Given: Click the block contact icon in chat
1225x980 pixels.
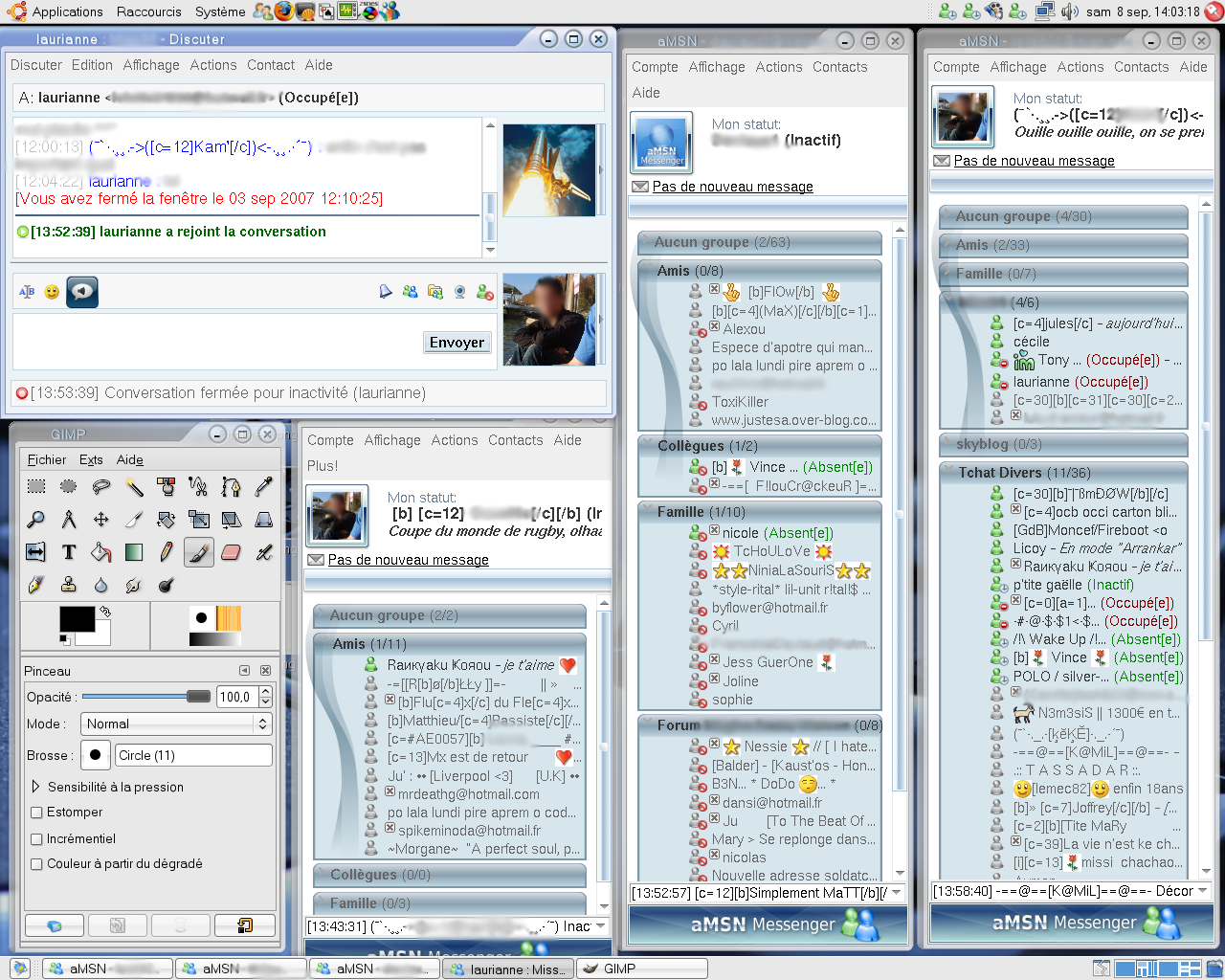Looking at the screenshot, I should pyautogui.click(x=485, y=292).
